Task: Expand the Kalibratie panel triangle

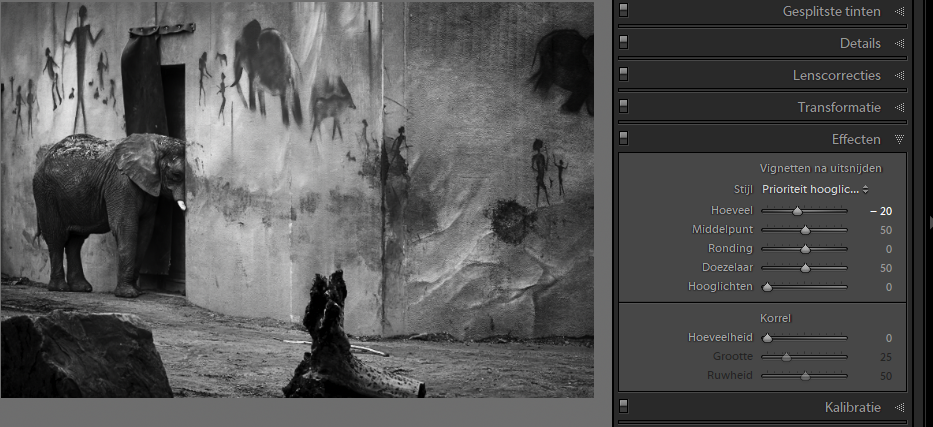Action: point(899,407)
